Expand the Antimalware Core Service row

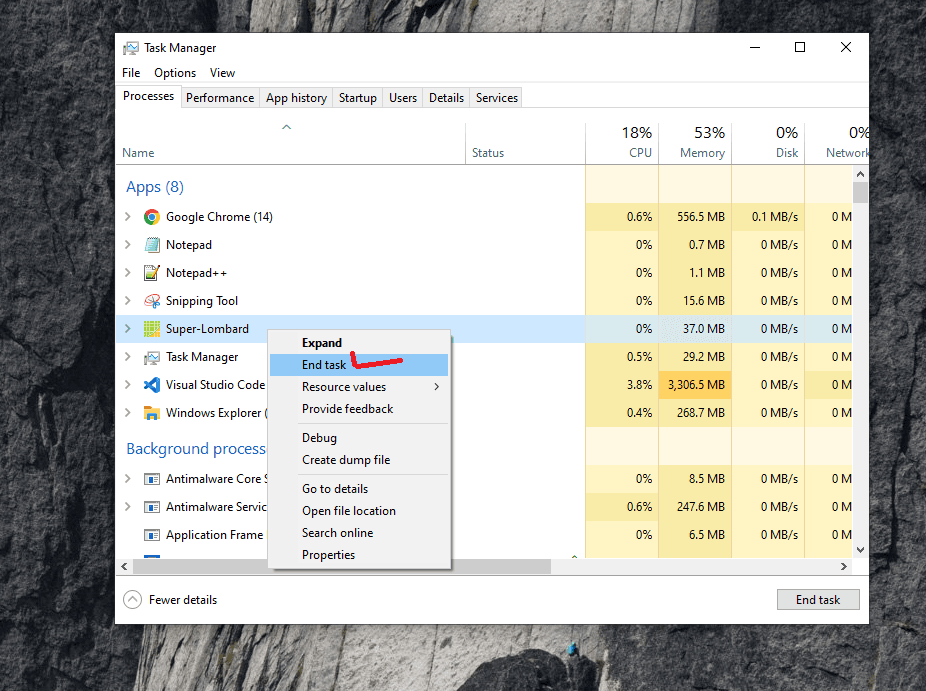tap(128, 478)
